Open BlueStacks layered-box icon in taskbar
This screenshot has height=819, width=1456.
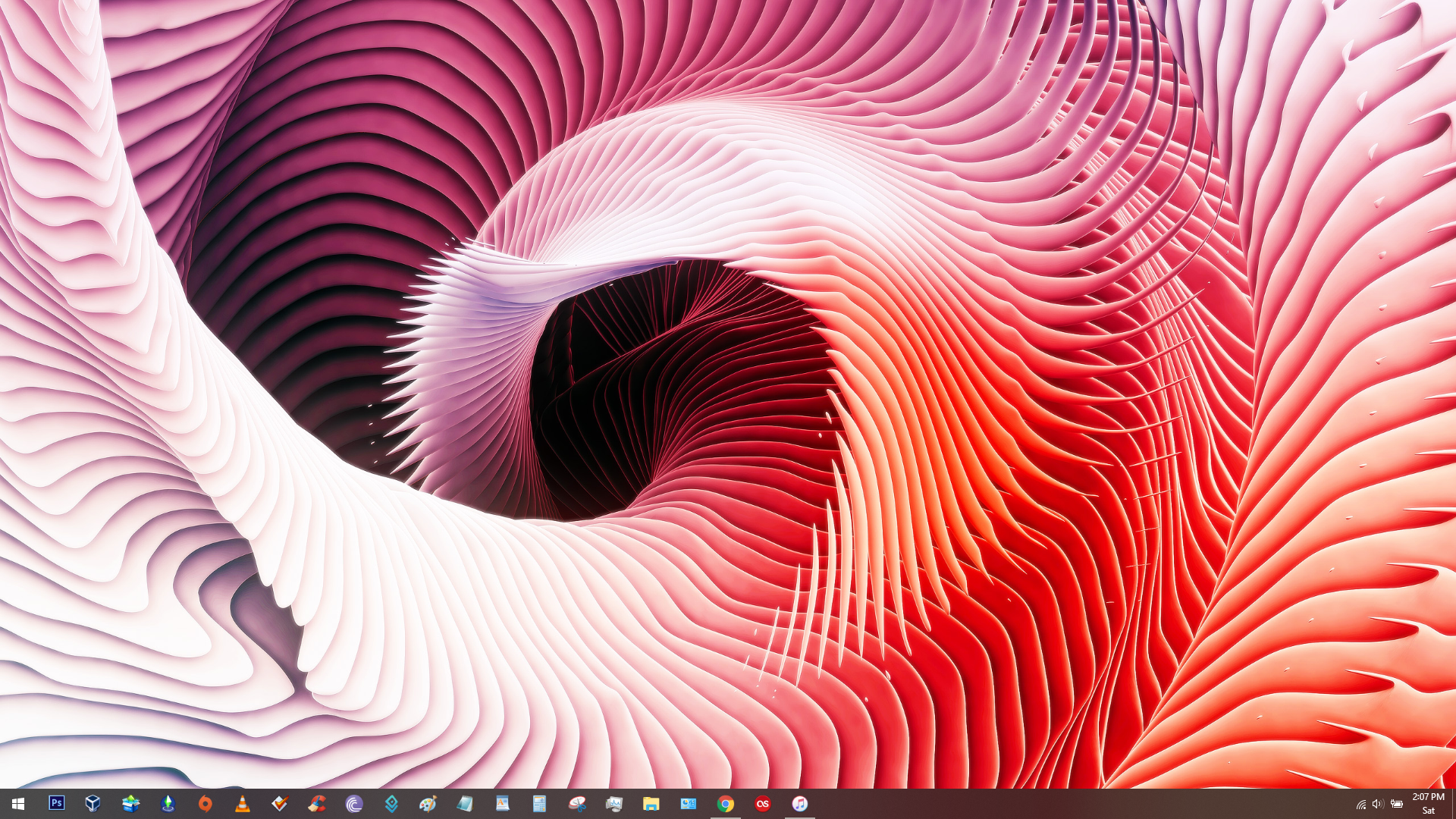click(x=130, y=803)
